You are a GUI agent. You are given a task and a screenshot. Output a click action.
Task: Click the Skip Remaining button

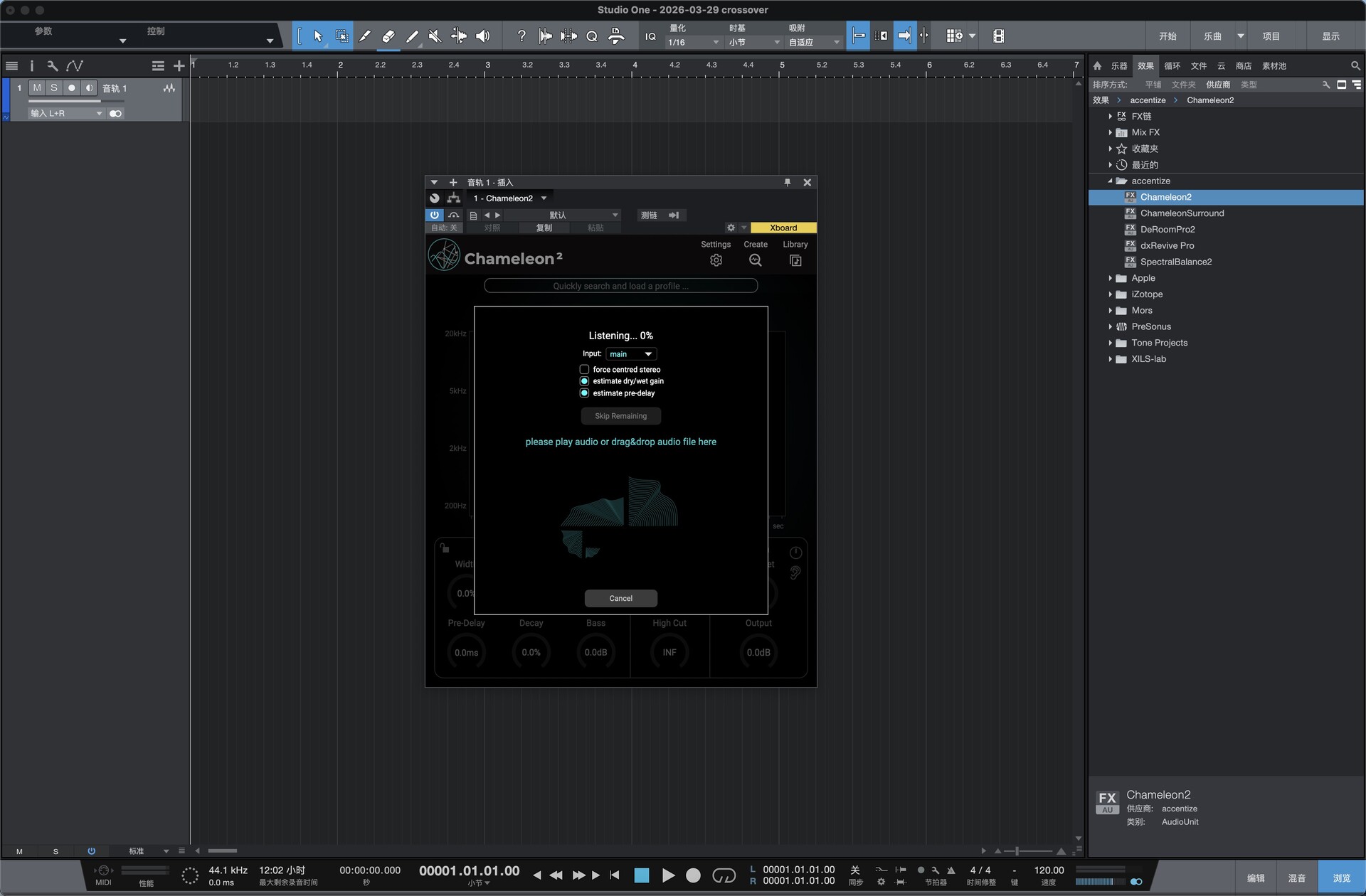pyautogui.click(x=620, y=415)
